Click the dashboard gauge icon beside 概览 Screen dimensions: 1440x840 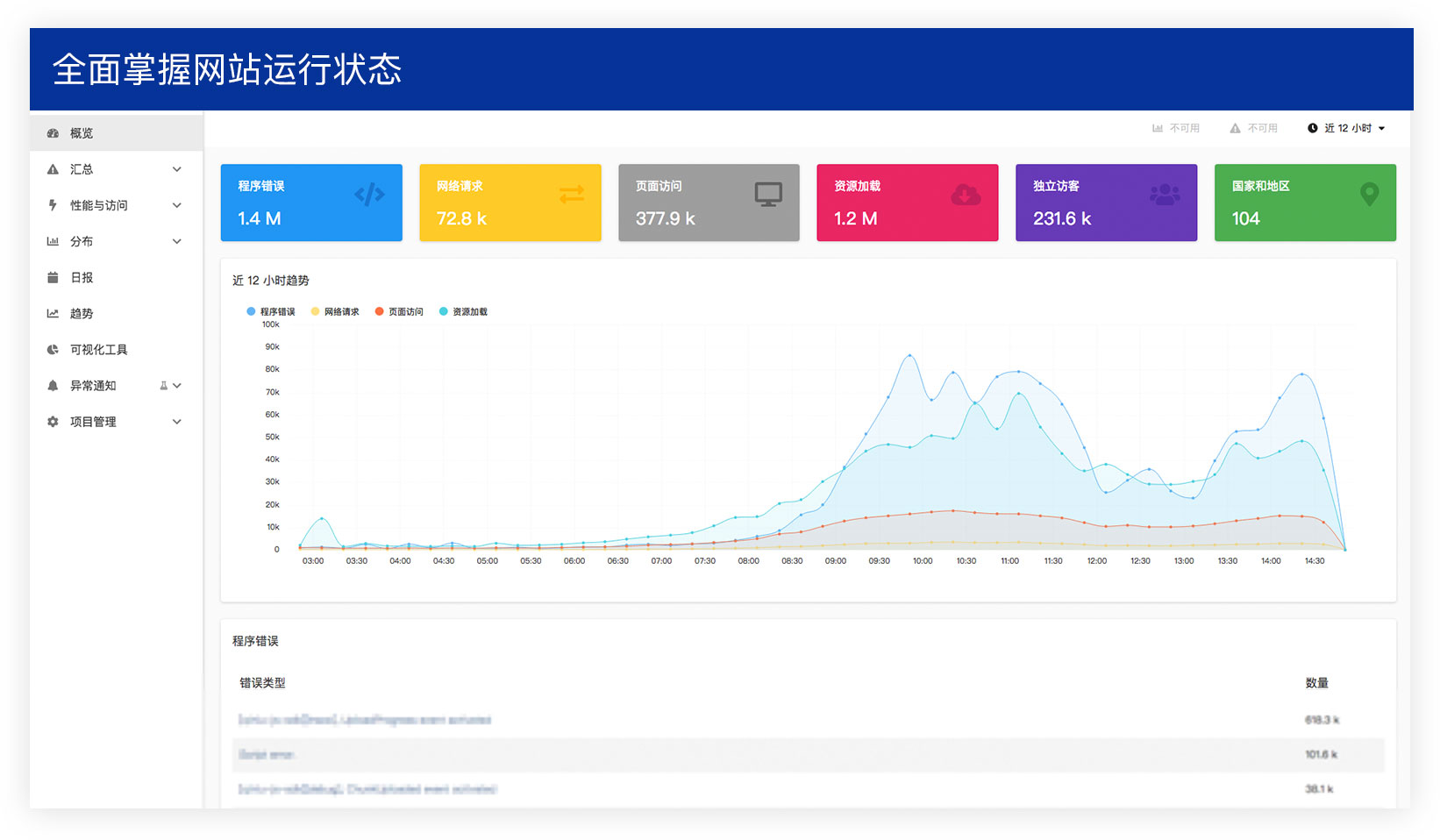53,133
